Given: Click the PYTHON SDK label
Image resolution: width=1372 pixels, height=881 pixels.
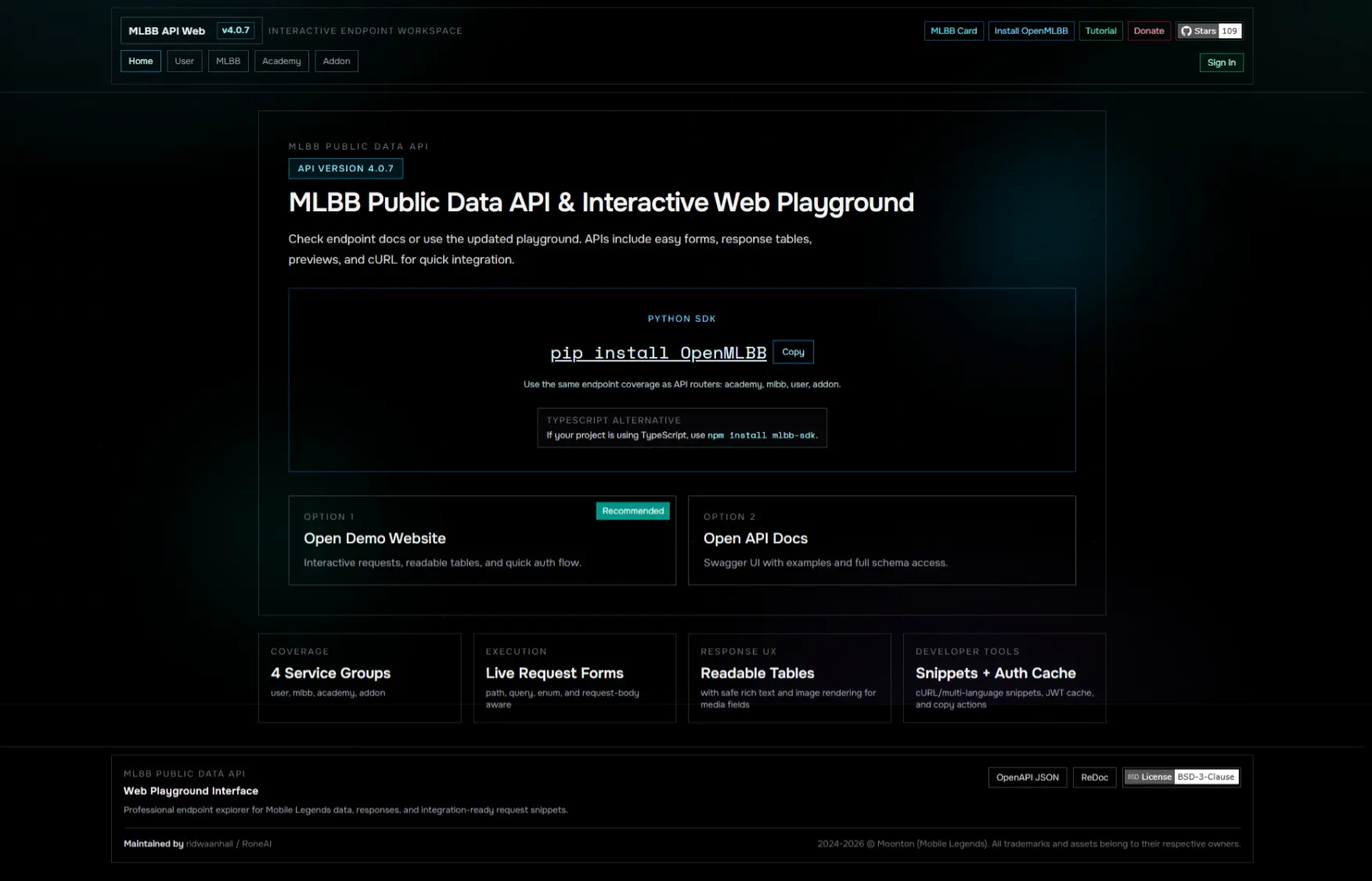Looking at the screenshot, I should (682, 318).
